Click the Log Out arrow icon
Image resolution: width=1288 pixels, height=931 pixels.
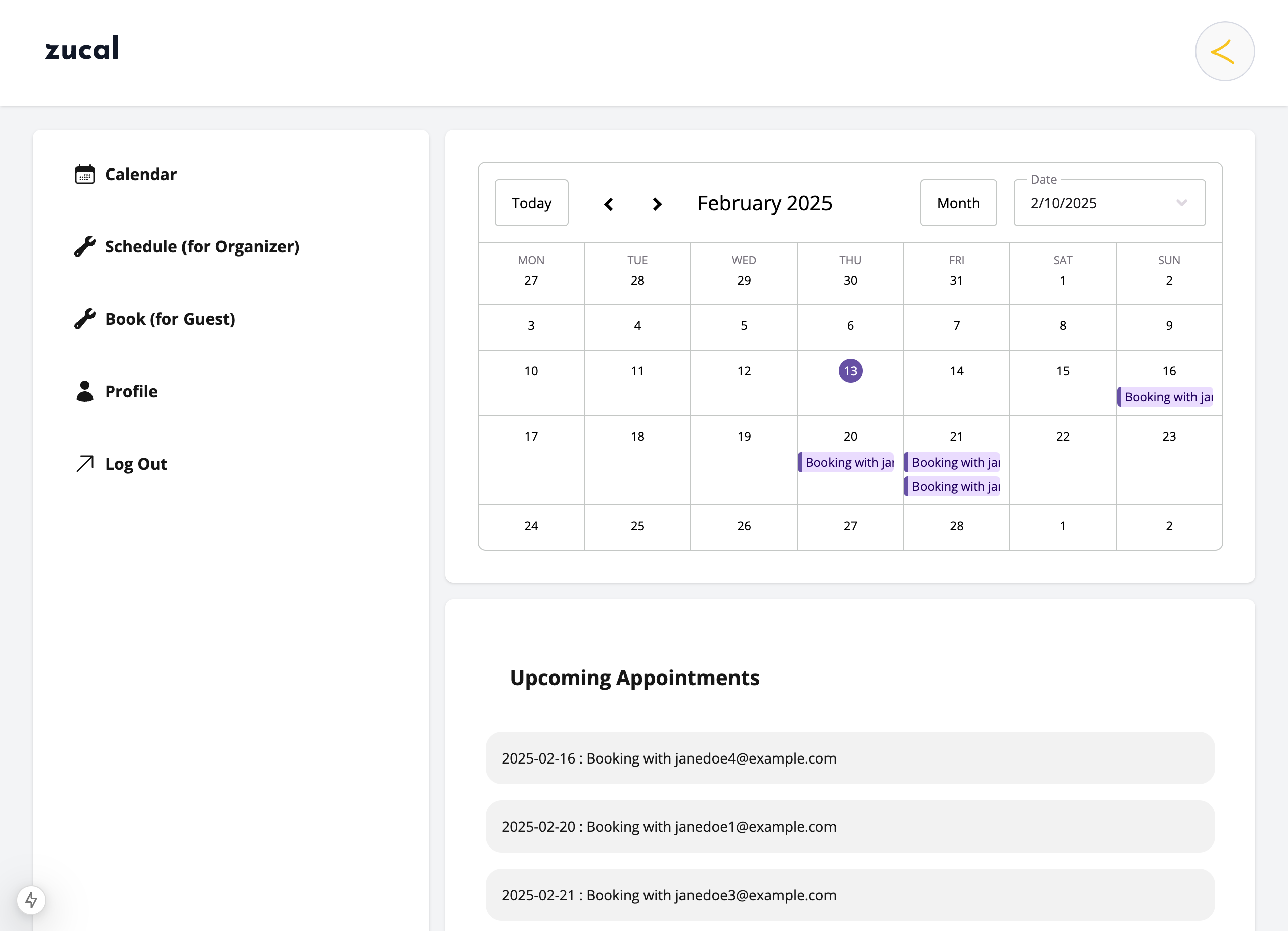[84, 464]
